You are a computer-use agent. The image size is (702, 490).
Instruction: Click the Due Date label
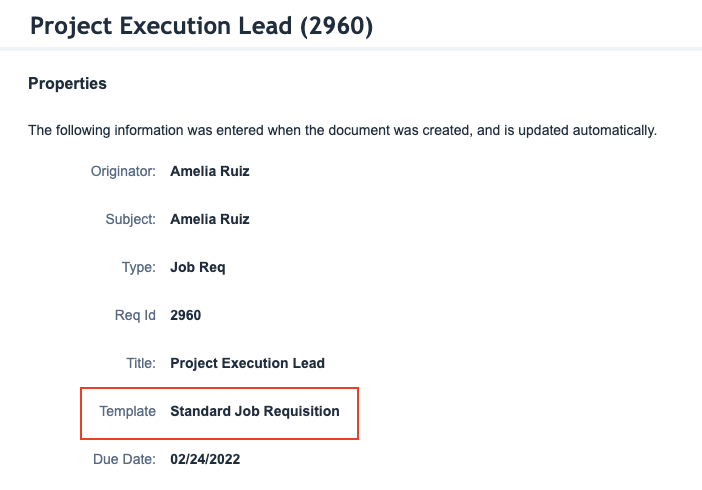pos(124,459)
